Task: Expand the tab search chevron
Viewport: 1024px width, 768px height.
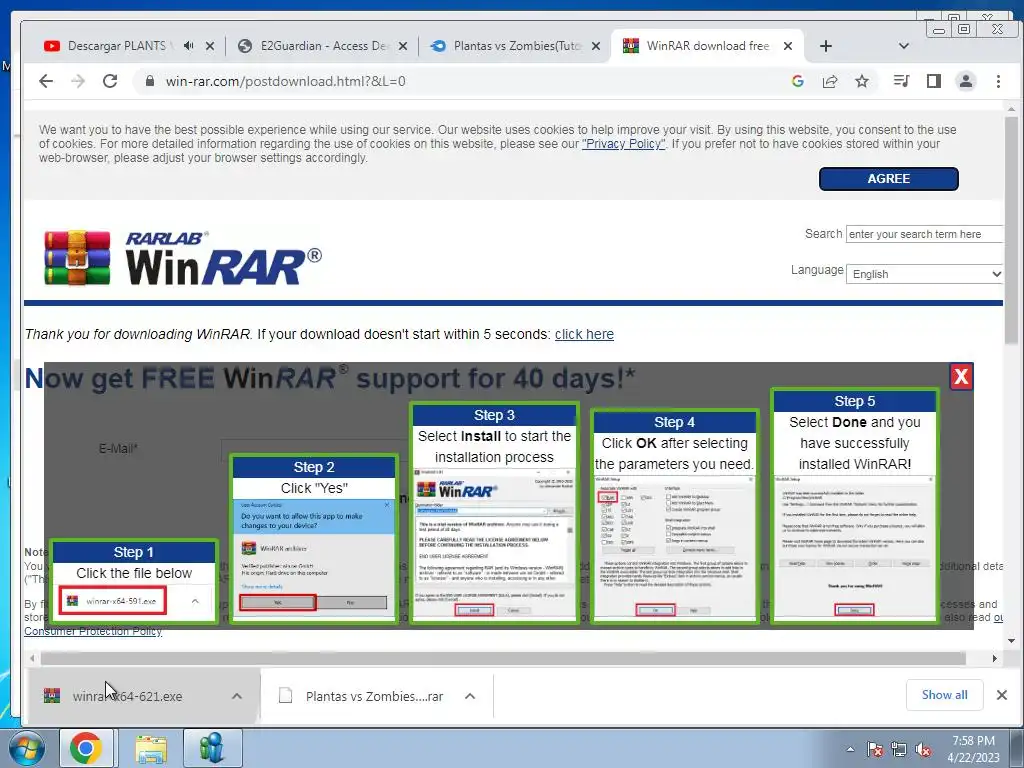Action: point(904,46)
